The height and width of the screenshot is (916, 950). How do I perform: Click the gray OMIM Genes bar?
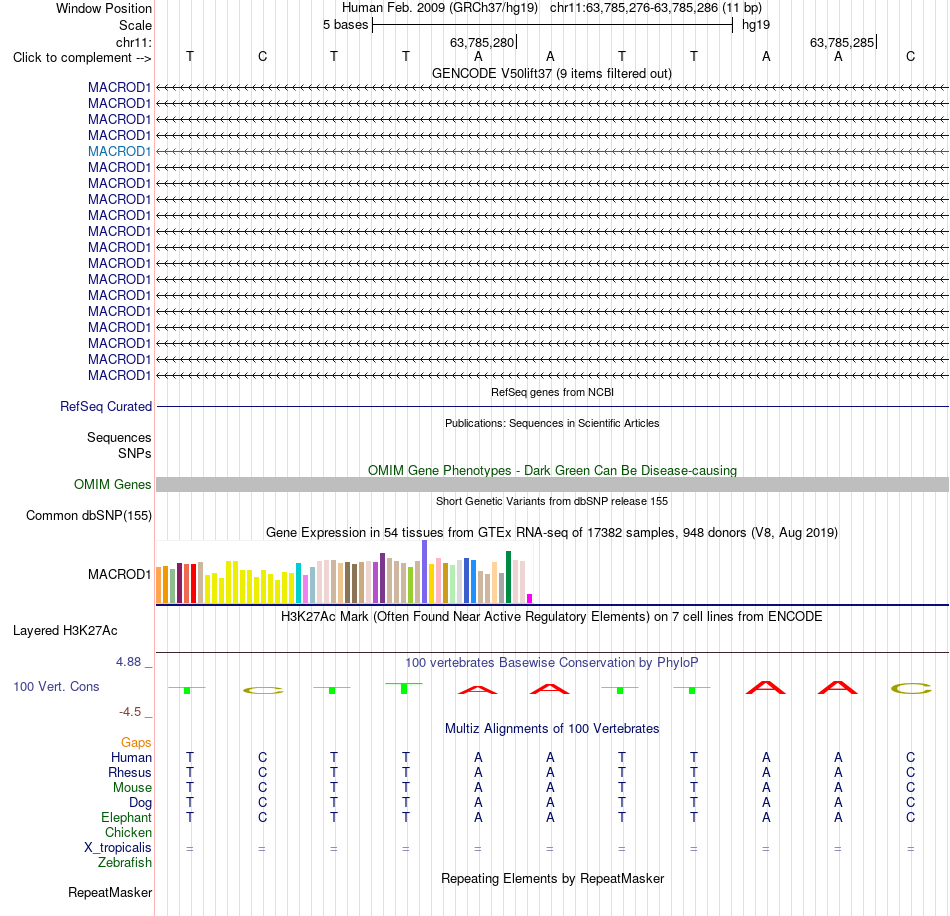[552, 485]
